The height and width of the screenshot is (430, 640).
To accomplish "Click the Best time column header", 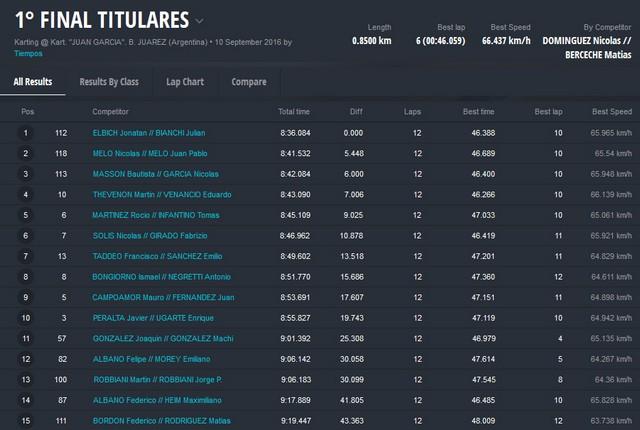I will pyautogui.click(x=478, y=111).
